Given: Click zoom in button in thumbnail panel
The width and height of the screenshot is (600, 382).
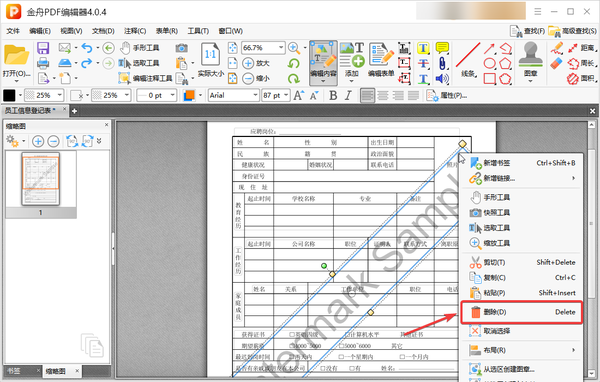Looking at the screenshot, I should coord(38,141).
